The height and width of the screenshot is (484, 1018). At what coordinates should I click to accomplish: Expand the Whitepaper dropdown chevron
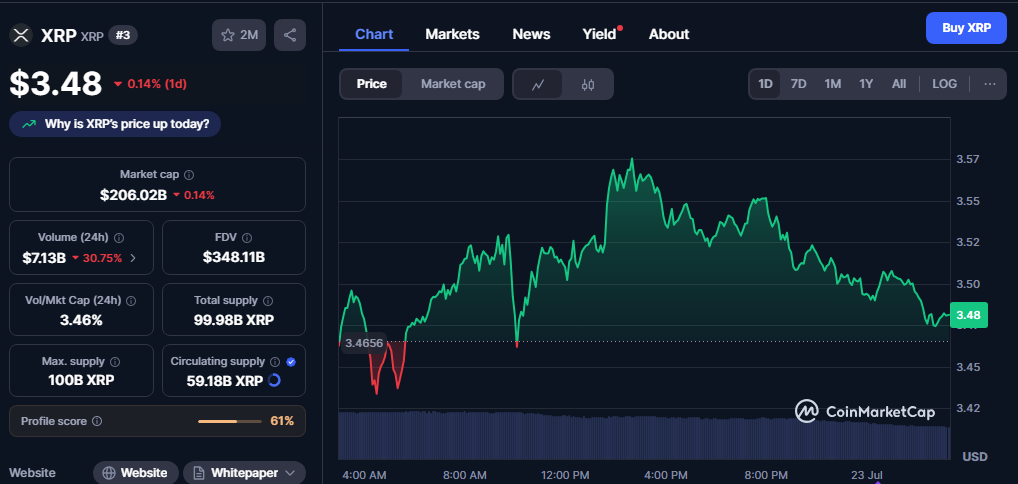point(290,473)
